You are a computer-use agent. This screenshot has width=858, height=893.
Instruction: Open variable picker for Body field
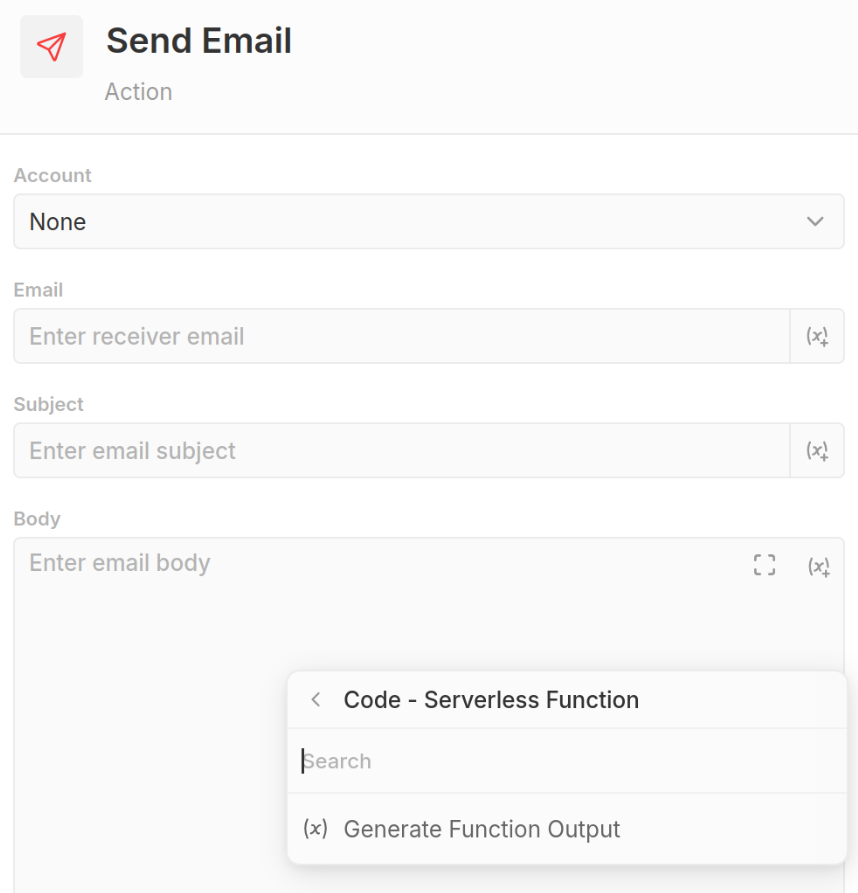click(x=818, y=566)
